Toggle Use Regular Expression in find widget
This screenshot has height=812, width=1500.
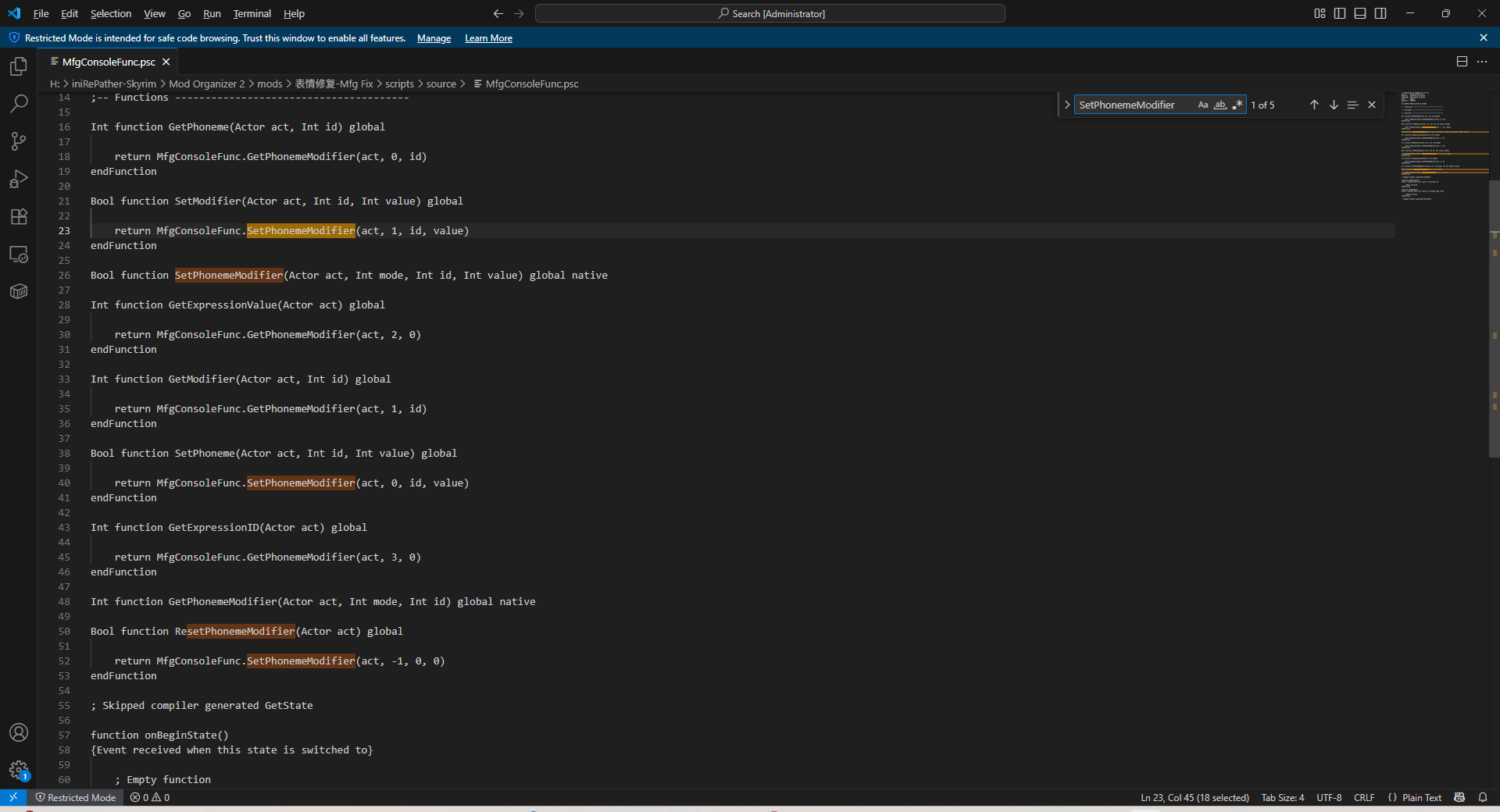point(1237,105)
